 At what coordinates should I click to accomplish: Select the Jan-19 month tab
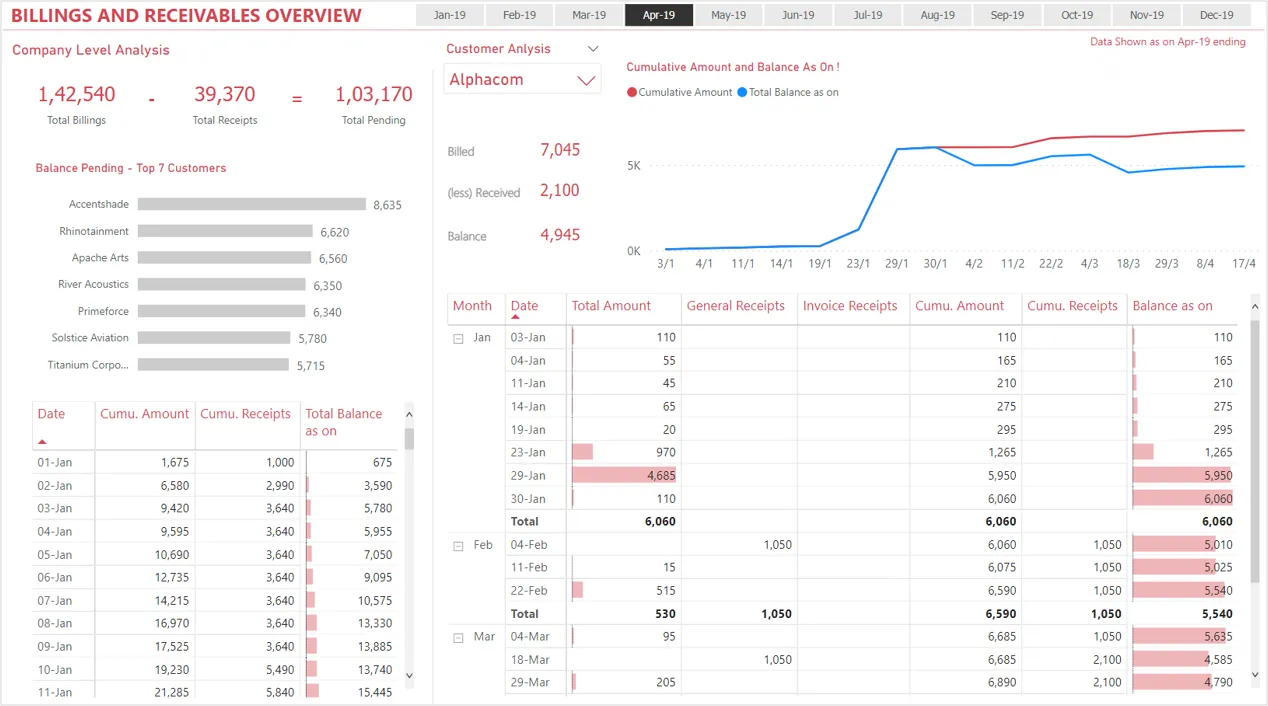449,15
